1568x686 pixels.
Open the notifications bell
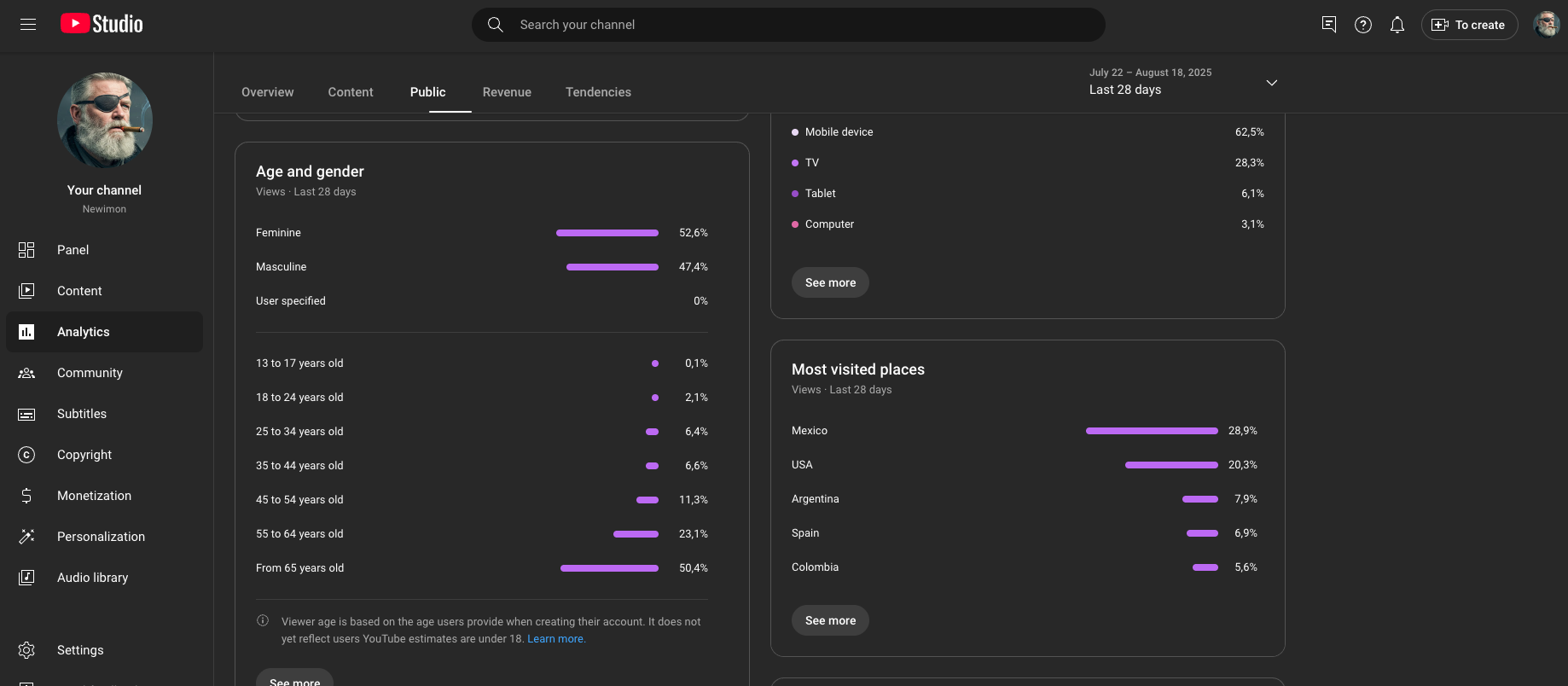click(x=1397, y=25)
